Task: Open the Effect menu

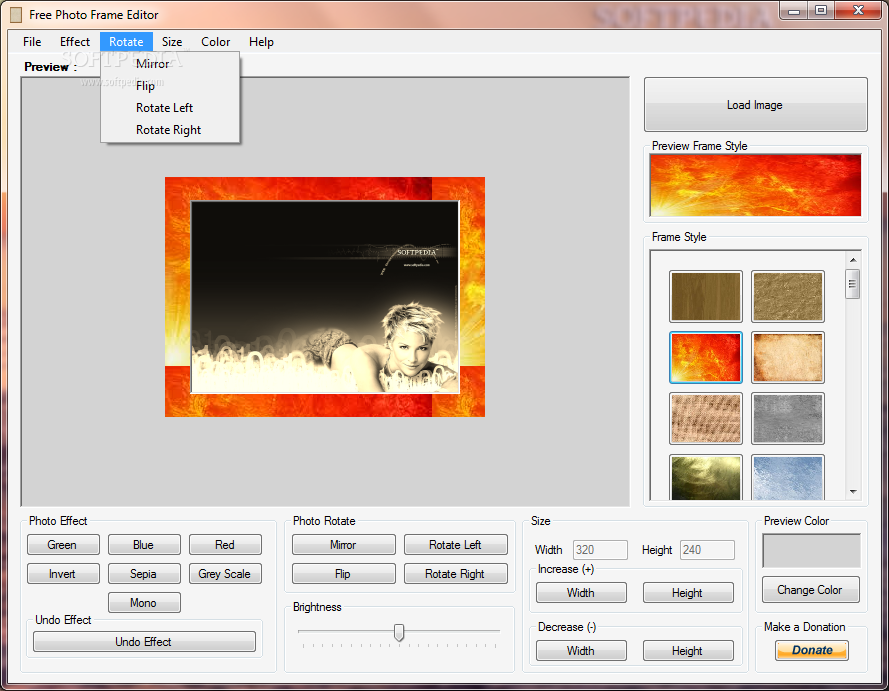Action: (x=75, y=42)
